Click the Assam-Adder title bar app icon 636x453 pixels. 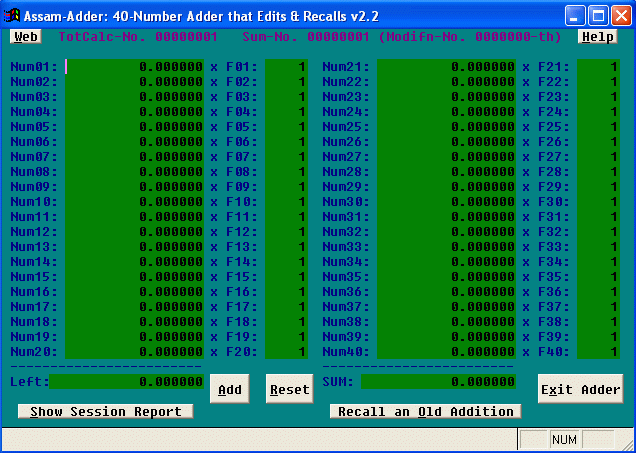pos(12,16)
